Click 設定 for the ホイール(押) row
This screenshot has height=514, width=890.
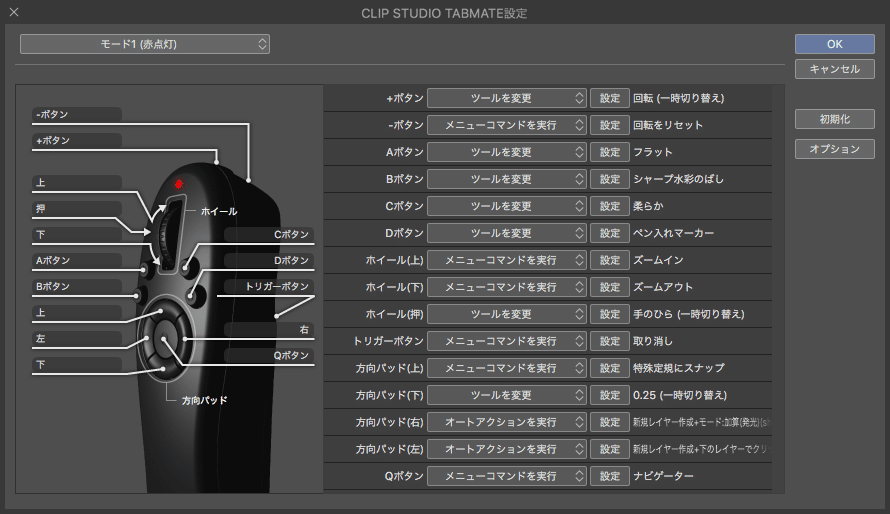[610, 314]
